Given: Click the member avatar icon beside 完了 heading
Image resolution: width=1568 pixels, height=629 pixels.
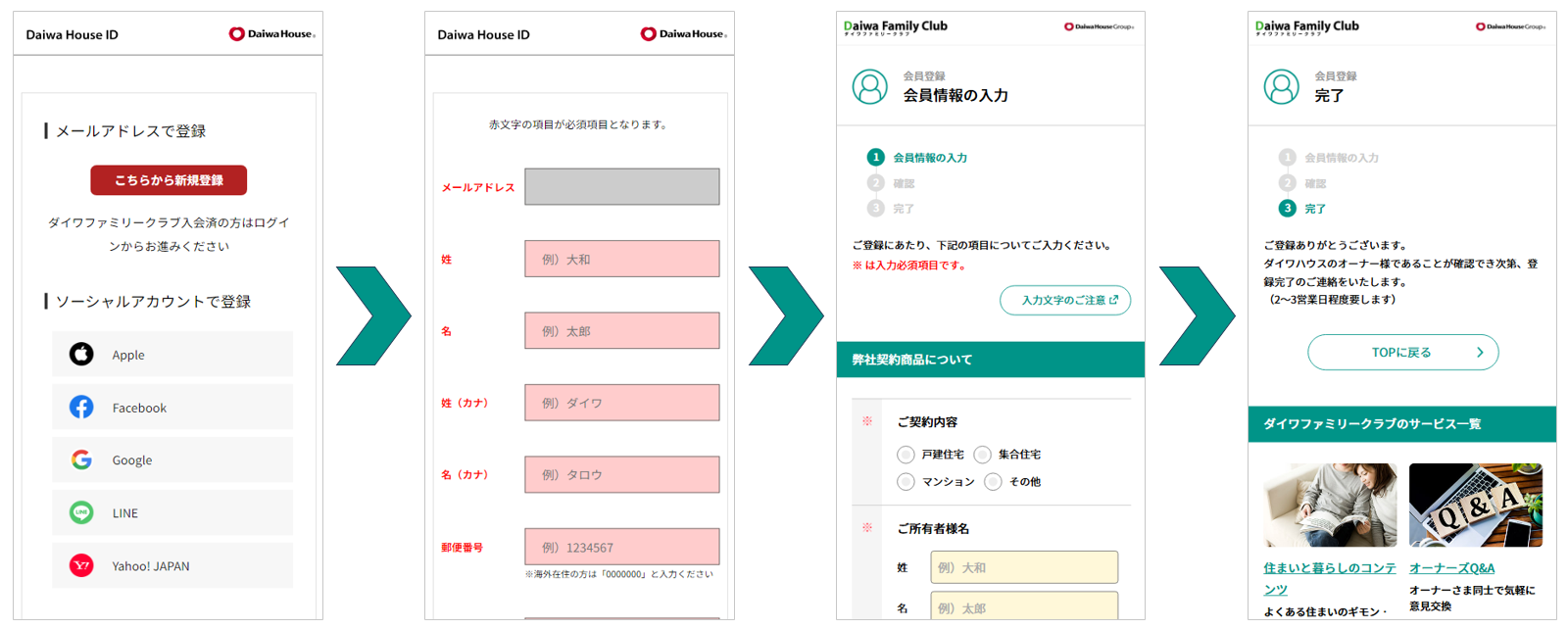Looking at the screenshot, I should coord(1281,86).
